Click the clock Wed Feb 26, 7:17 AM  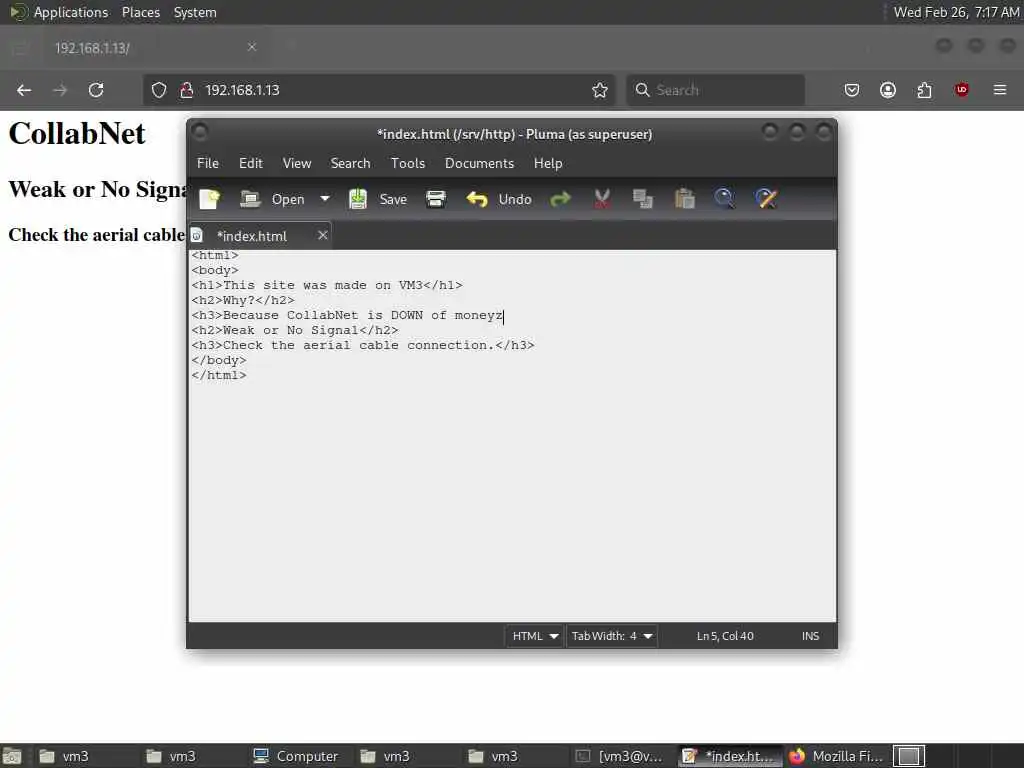pos(955,12)
